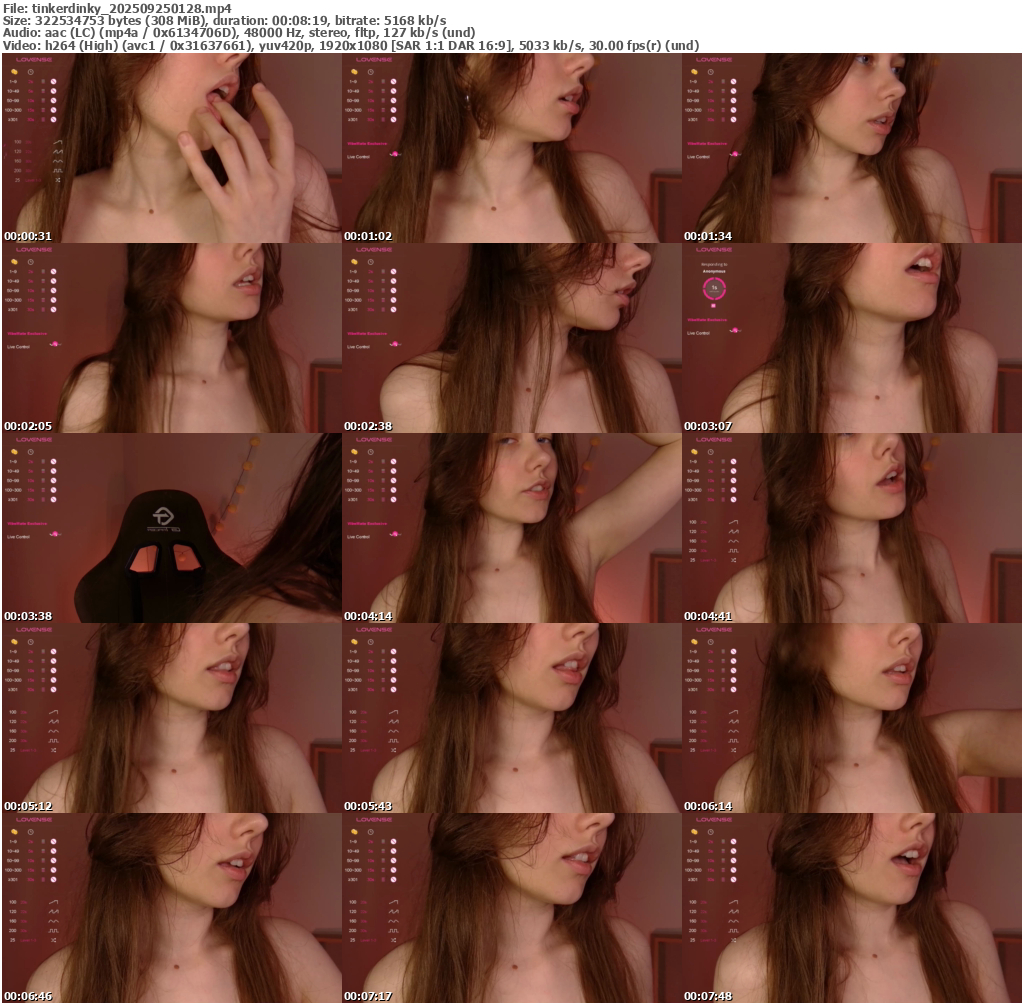This screenshot has width=1024, height=1003.
Task: Click the file name tinkerdinky_202509250128.mp4
Action: 131,8
